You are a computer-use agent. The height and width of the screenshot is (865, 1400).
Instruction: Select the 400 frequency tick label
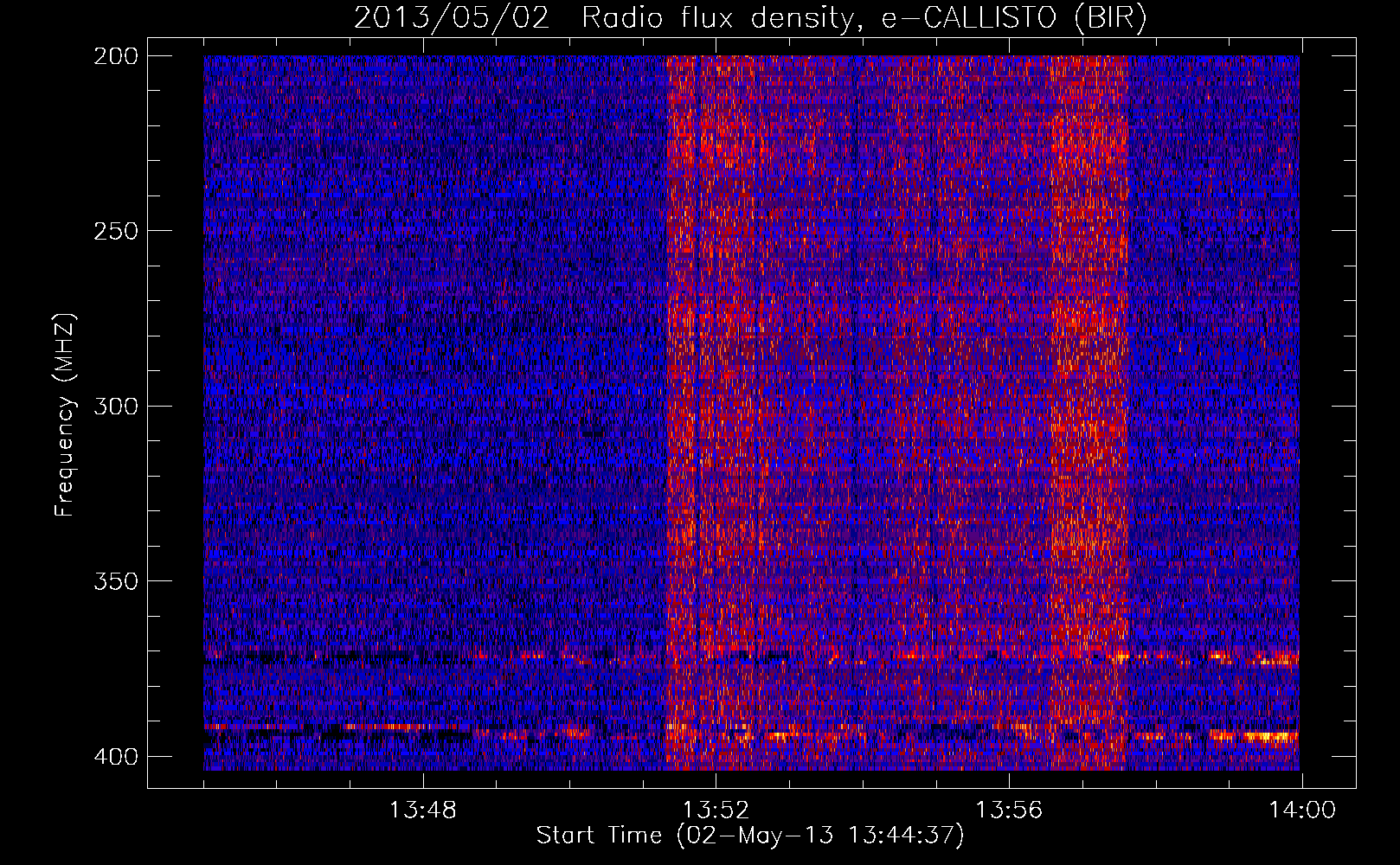115,757
